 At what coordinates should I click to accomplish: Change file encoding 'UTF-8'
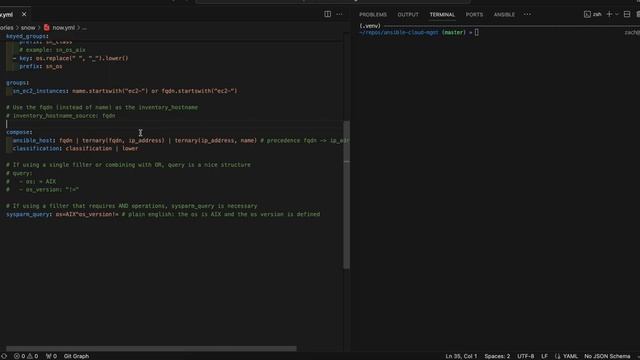(x=525, y=356)
